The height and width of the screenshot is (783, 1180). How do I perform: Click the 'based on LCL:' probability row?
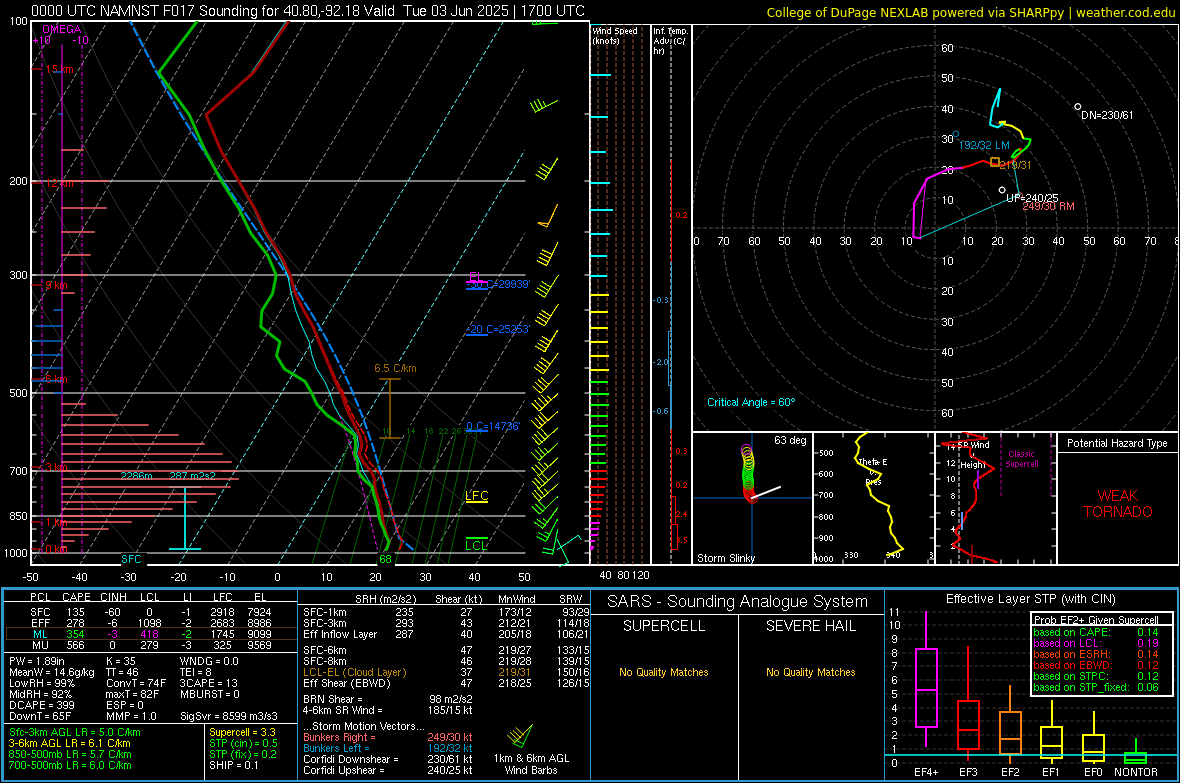click(1096, 643)
